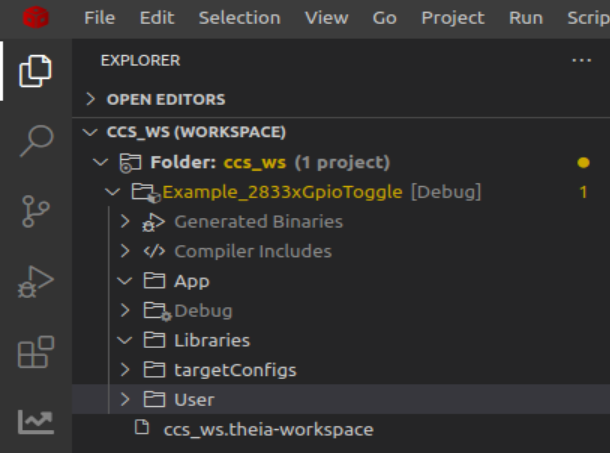Open the Selection menu

coord(240,18)
